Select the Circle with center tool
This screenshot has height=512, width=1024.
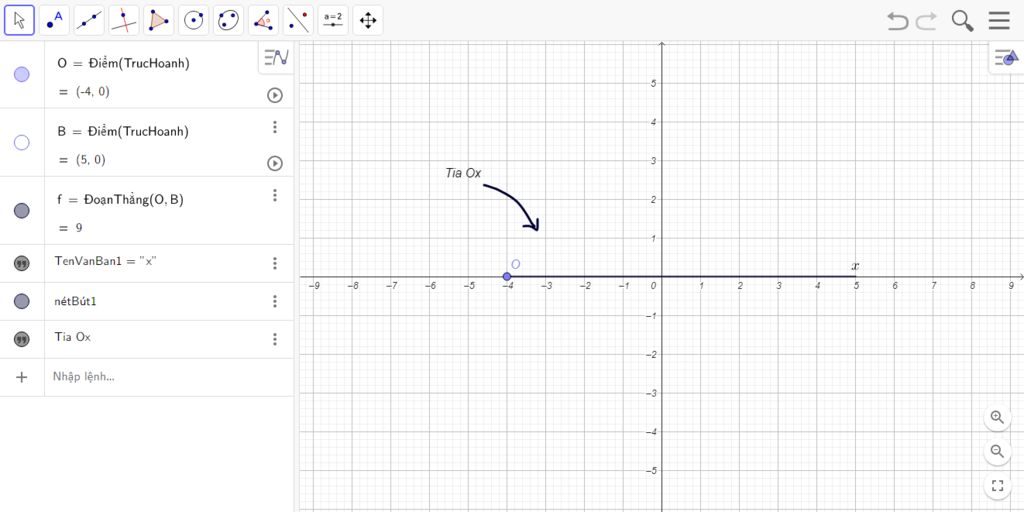point(193,20)
